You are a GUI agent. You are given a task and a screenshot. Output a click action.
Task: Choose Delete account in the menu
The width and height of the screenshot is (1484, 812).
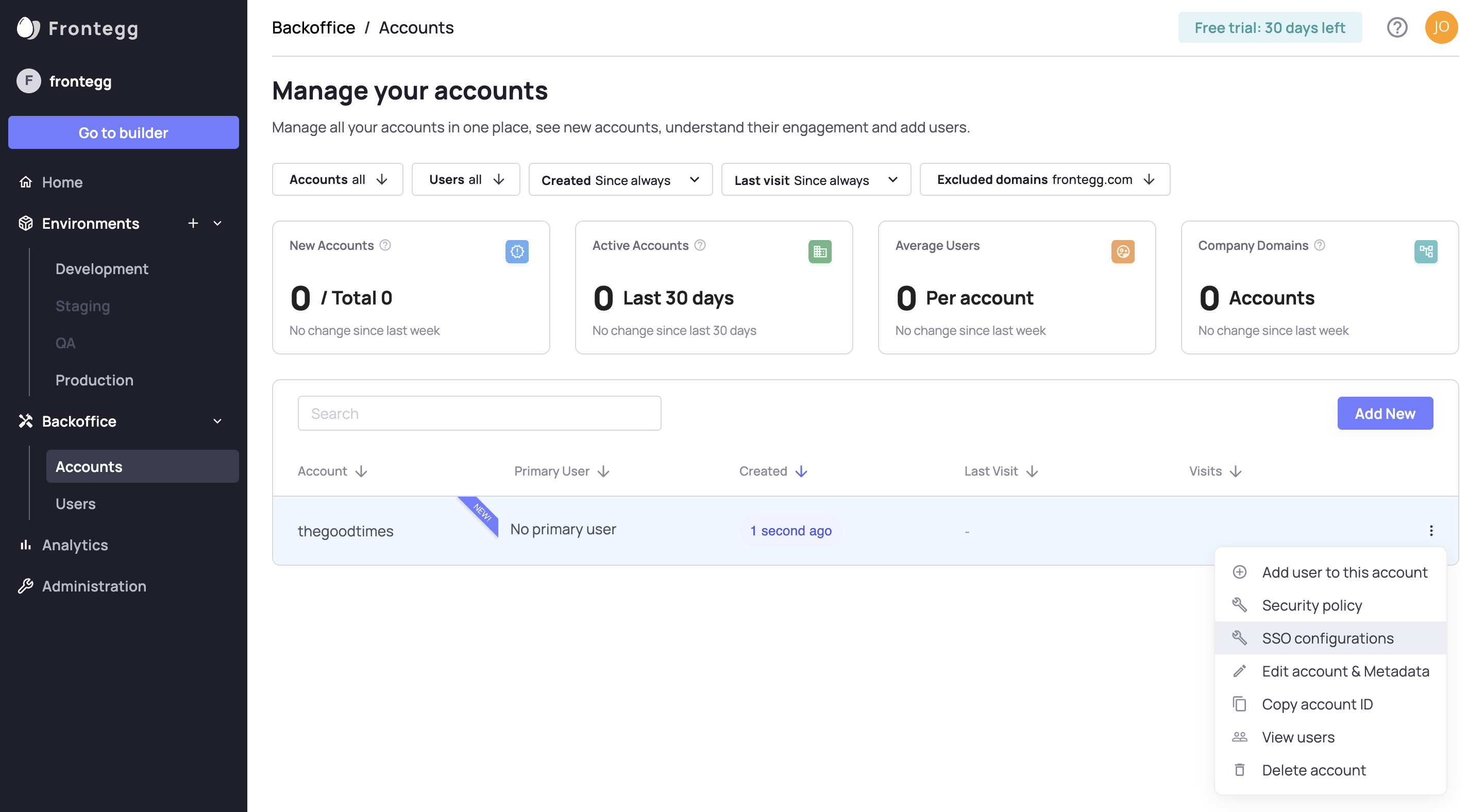point(1313,770)
